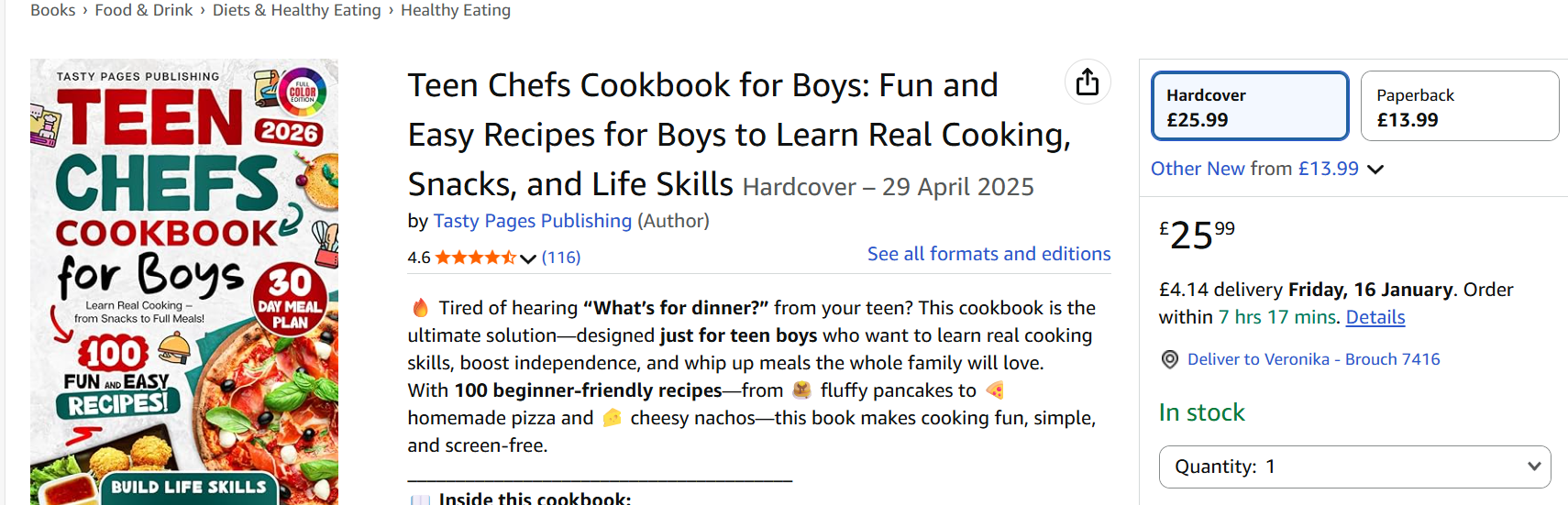Click the share icon beside the title
The image size is (1568, 505).
point(1088,82)
